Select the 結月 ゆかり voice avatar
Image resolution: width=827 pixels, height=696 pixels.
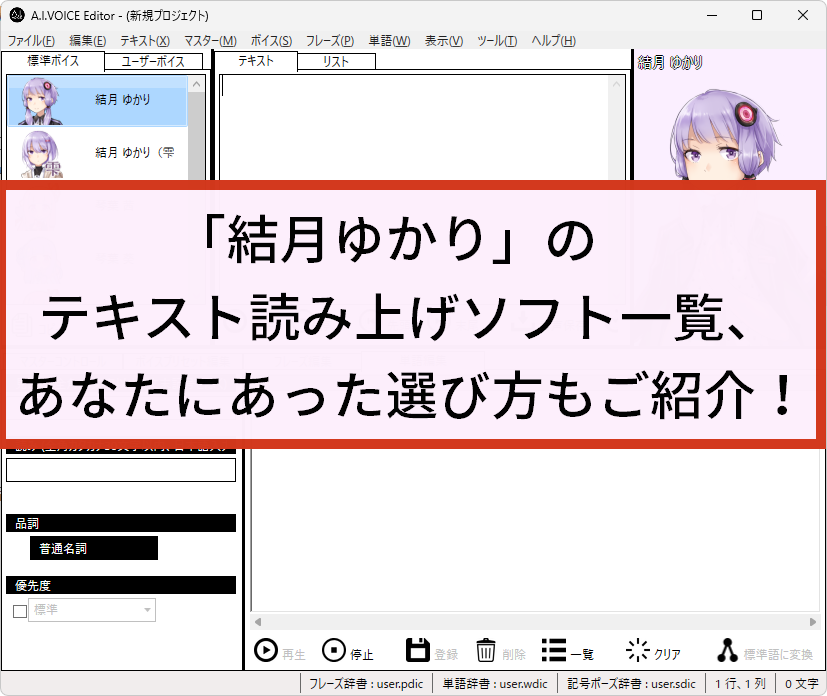pos(40,101)
